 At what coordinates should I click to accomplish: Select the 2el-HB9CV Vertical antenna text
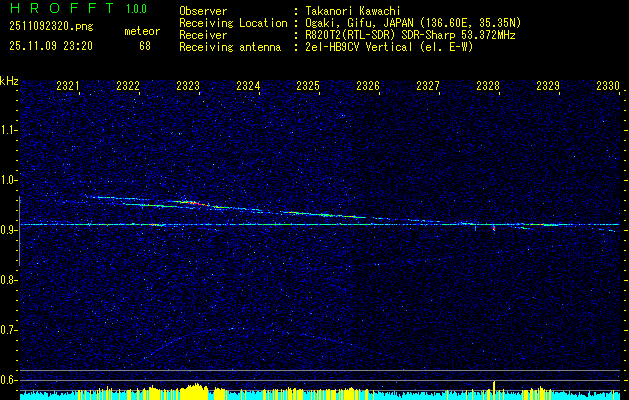point(390,47)
